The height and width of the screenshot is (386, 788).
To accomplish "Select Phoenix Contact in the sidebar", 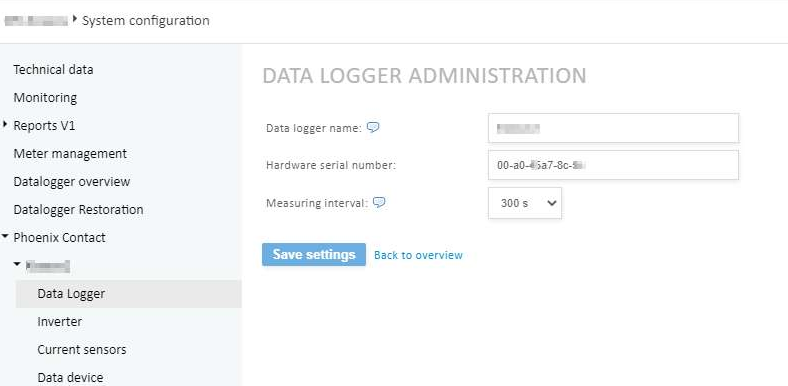I will click(x=59, y=238).
